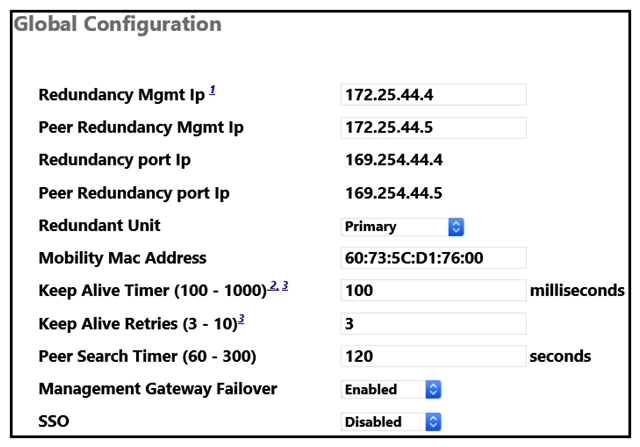Expand the Management Gateway Failover dropdown
640x447 pixels.
pos(392,389)
